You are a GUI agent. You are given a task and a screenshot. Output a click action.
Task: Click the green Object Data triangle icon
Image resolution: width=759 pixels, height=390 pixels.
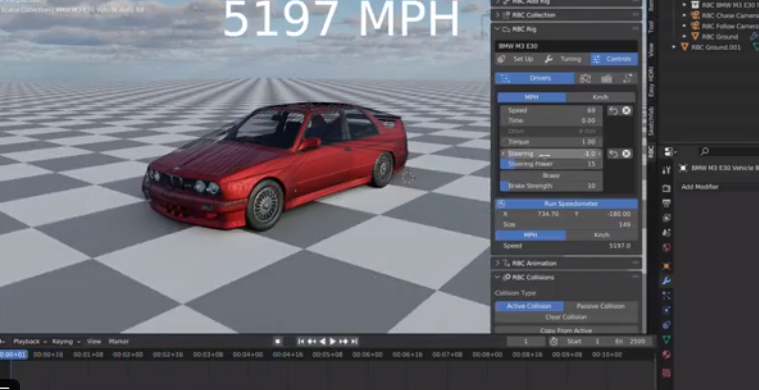(667, 340)
